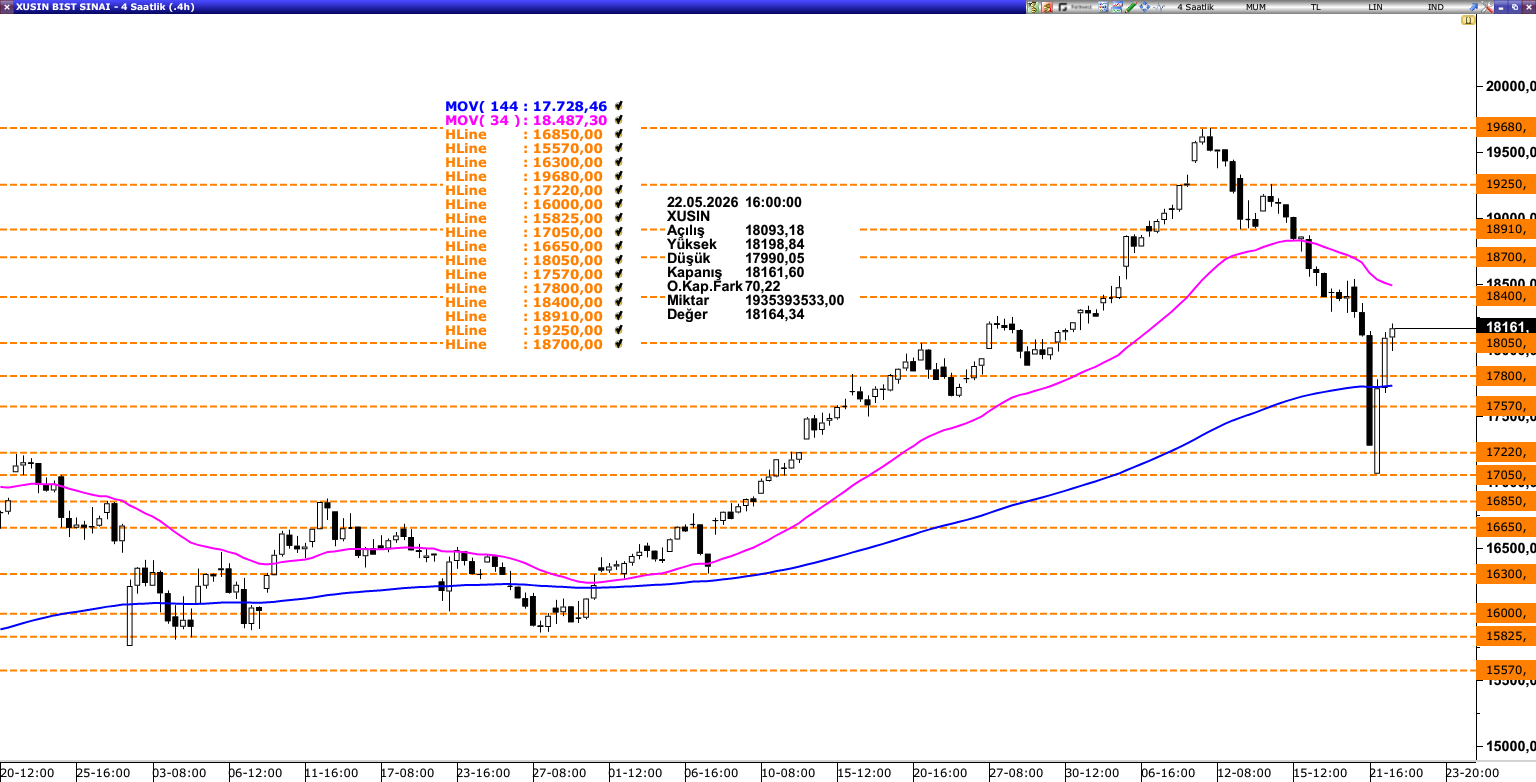1536x782 pixels.
Task: Click the current price 18161 marker on axis
Action: pyautogui.click(x=1506, y=326)
